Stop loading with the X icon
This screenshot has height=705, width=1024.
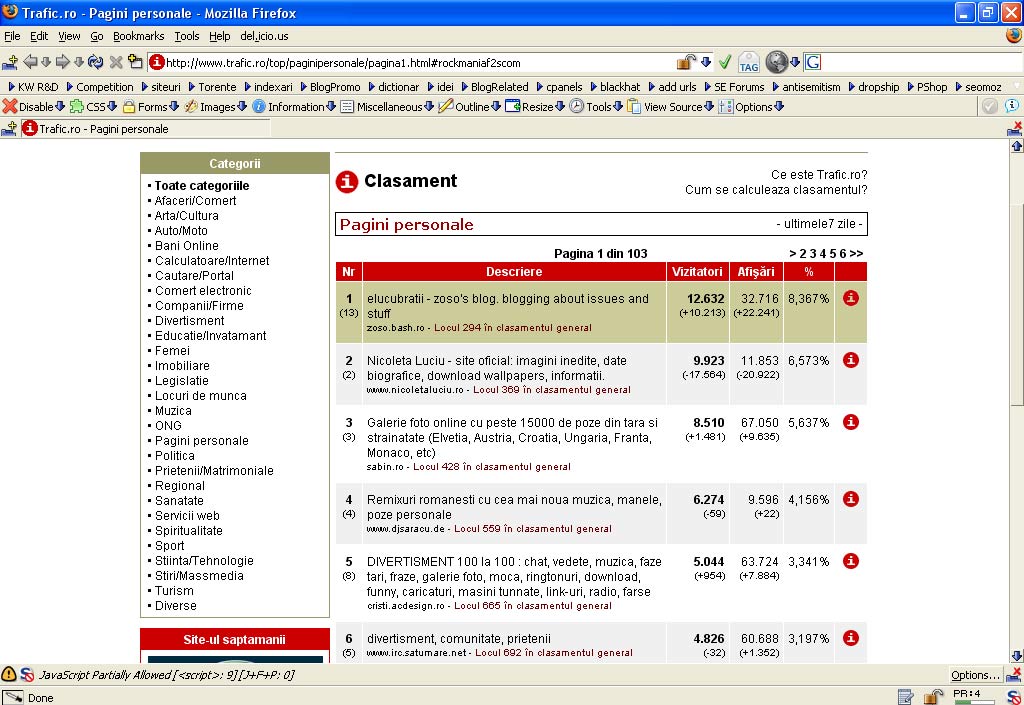tap(116, 62)
